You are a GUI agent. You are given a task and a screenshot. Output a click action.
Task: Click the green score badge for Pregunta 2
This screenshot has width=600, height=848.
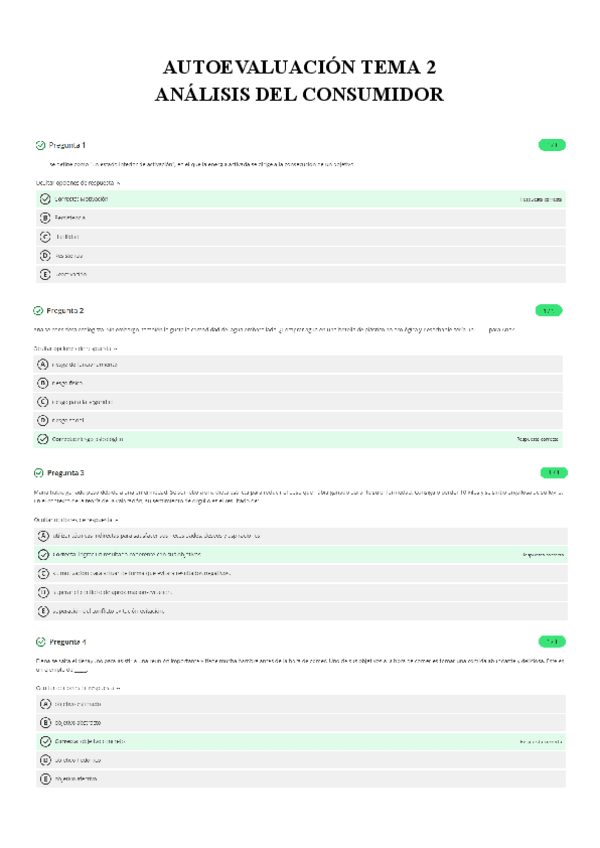coord(549,311)
